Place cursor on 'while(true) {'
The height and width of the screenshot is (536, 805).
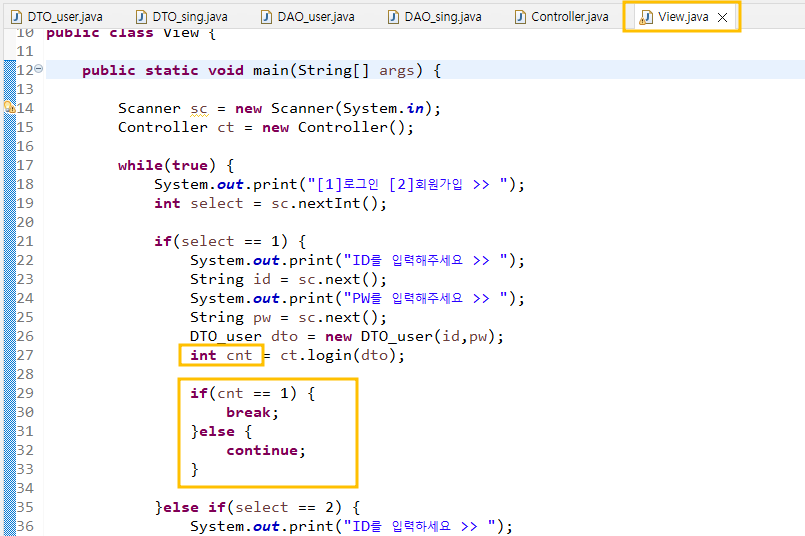pyautogui.click(x=176, y=165)
